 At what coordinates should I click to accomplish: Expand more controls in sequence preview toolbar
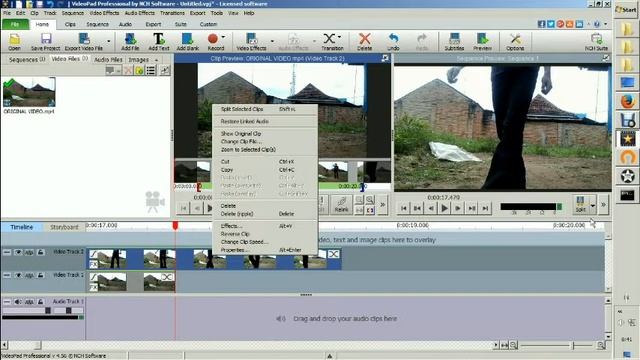(603, 204)
